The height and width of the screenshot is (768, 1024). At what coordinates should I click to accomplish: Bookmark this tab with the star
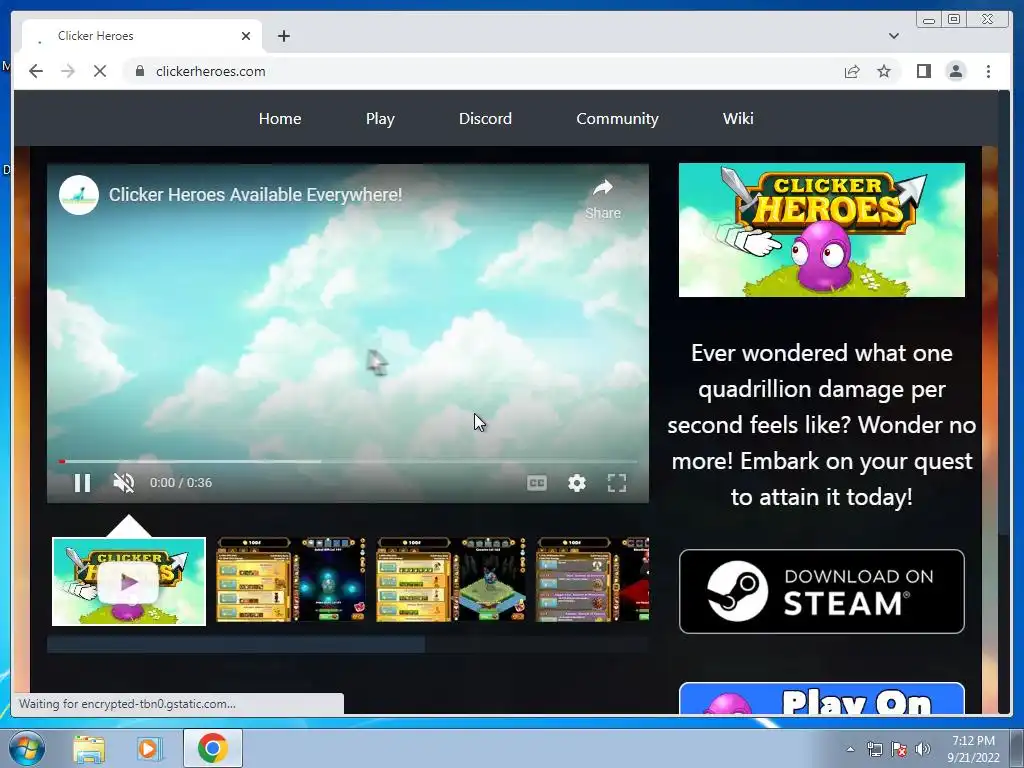tap(884, 71)
